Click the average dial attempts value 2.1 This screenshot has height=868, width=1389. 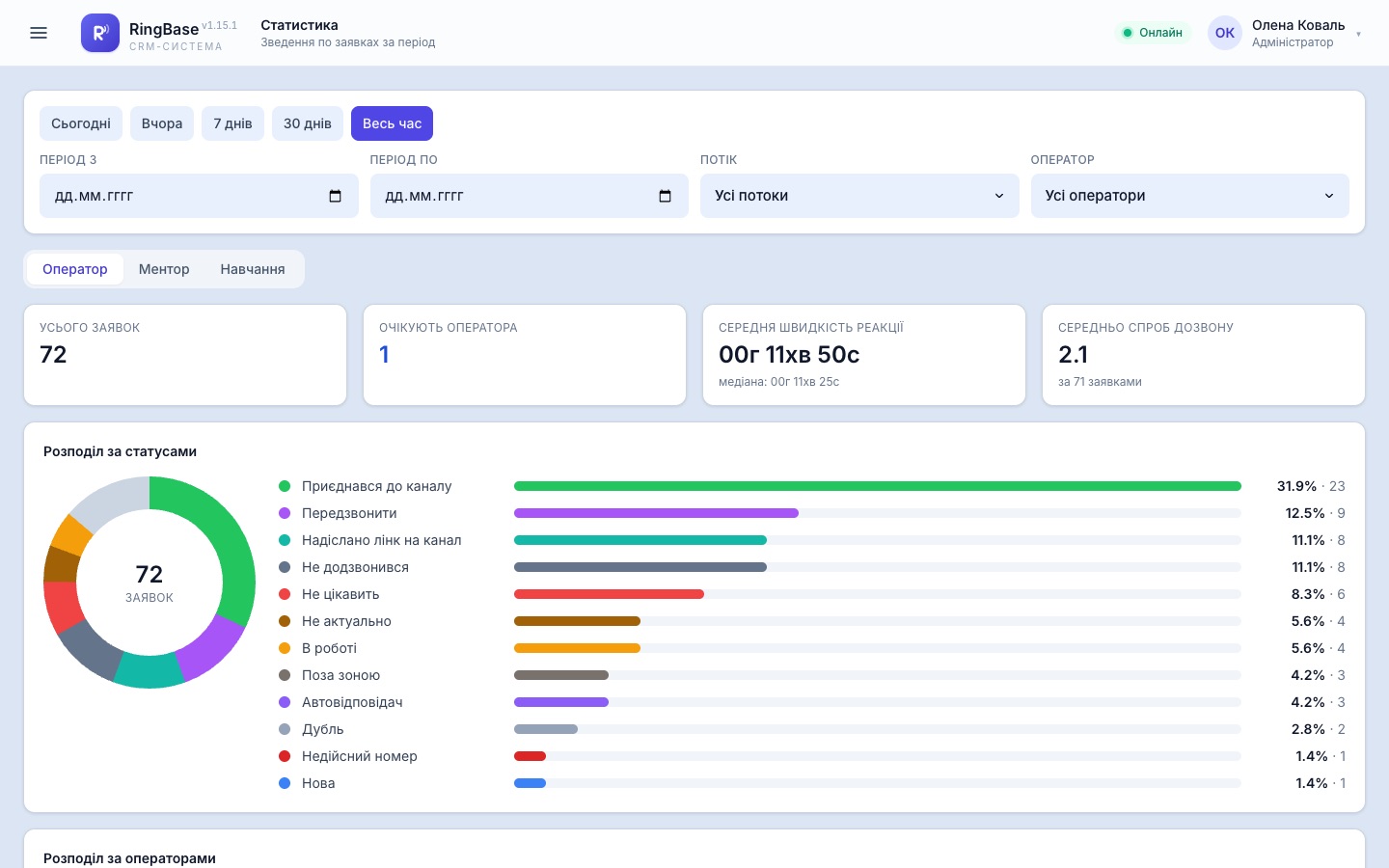pyautogui.click(x=1073, y=355)
